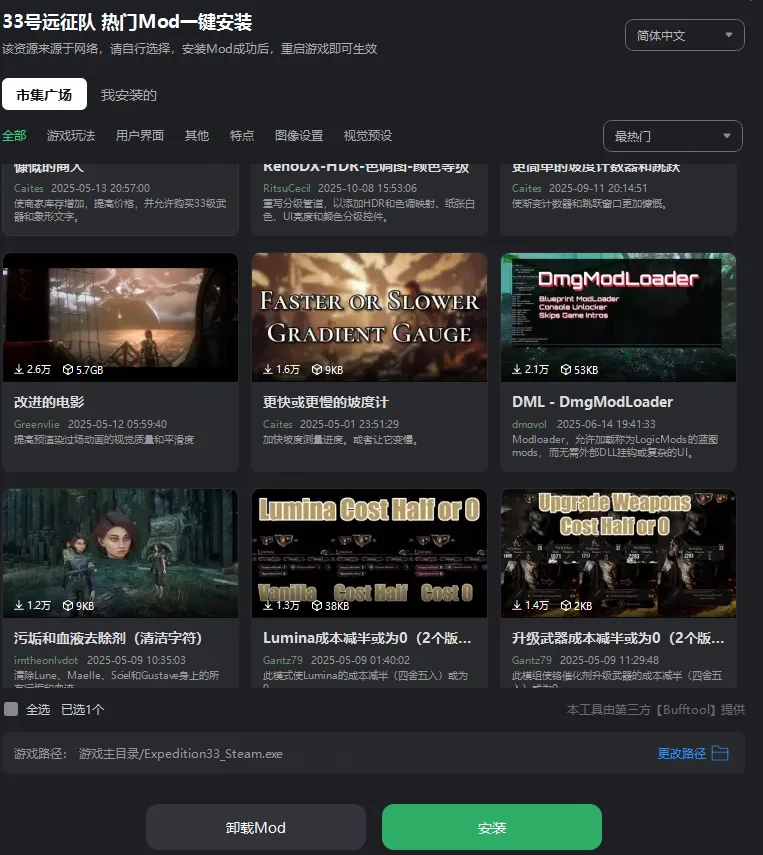Click author name imtheonlvdot
The height and width of the screenshot is (855, 763).
(46, 660)
